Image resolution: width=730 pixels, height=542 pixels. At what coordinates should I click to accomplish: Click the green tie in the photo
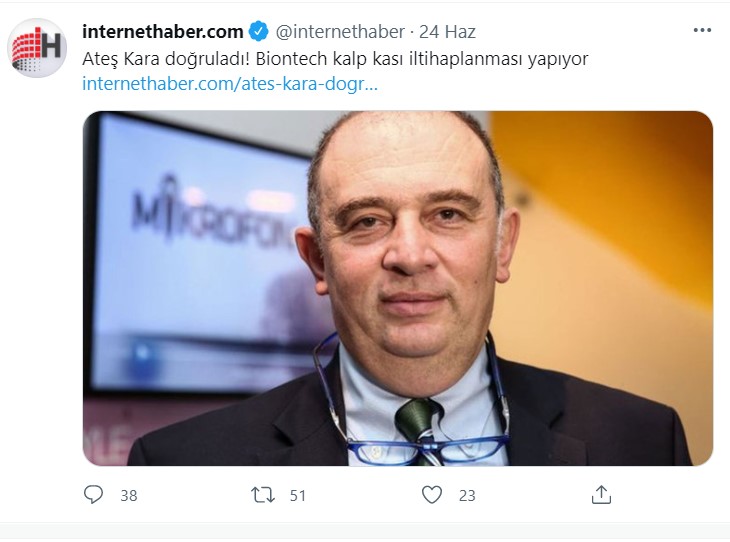tap(417, 428)
